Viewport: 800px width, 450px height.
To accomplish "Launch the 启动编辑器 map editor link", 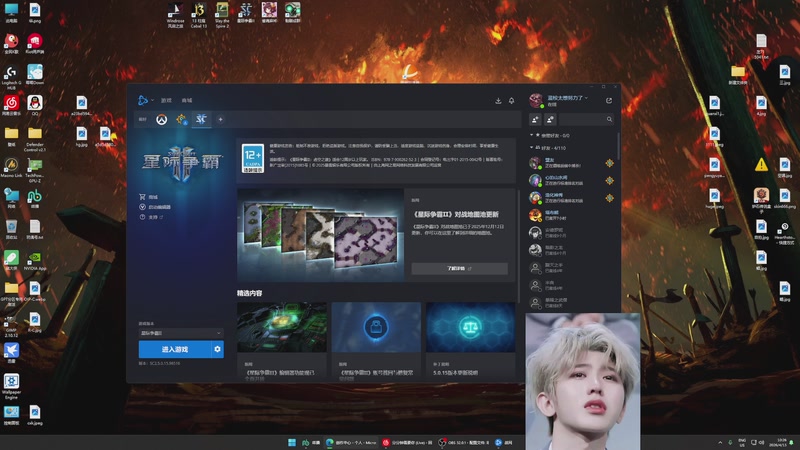I will (x=155, y=207).
